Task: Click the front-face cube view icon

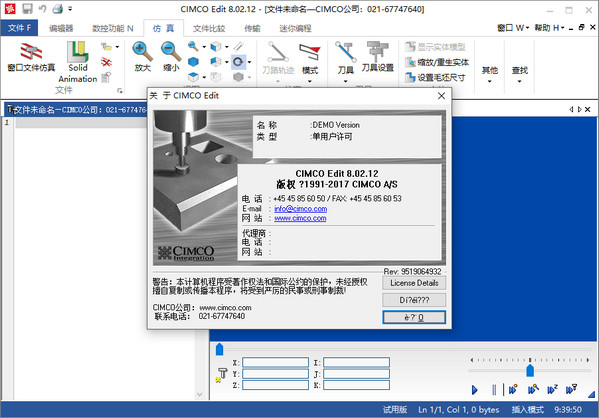Action: (x=216, y=47)
